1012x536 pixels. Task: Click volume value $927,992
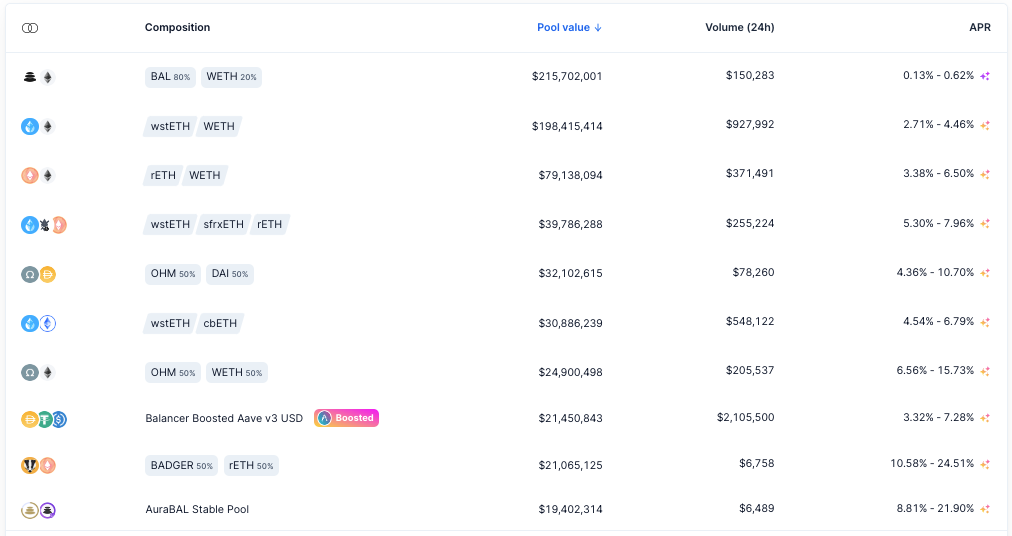pos(750,125)
